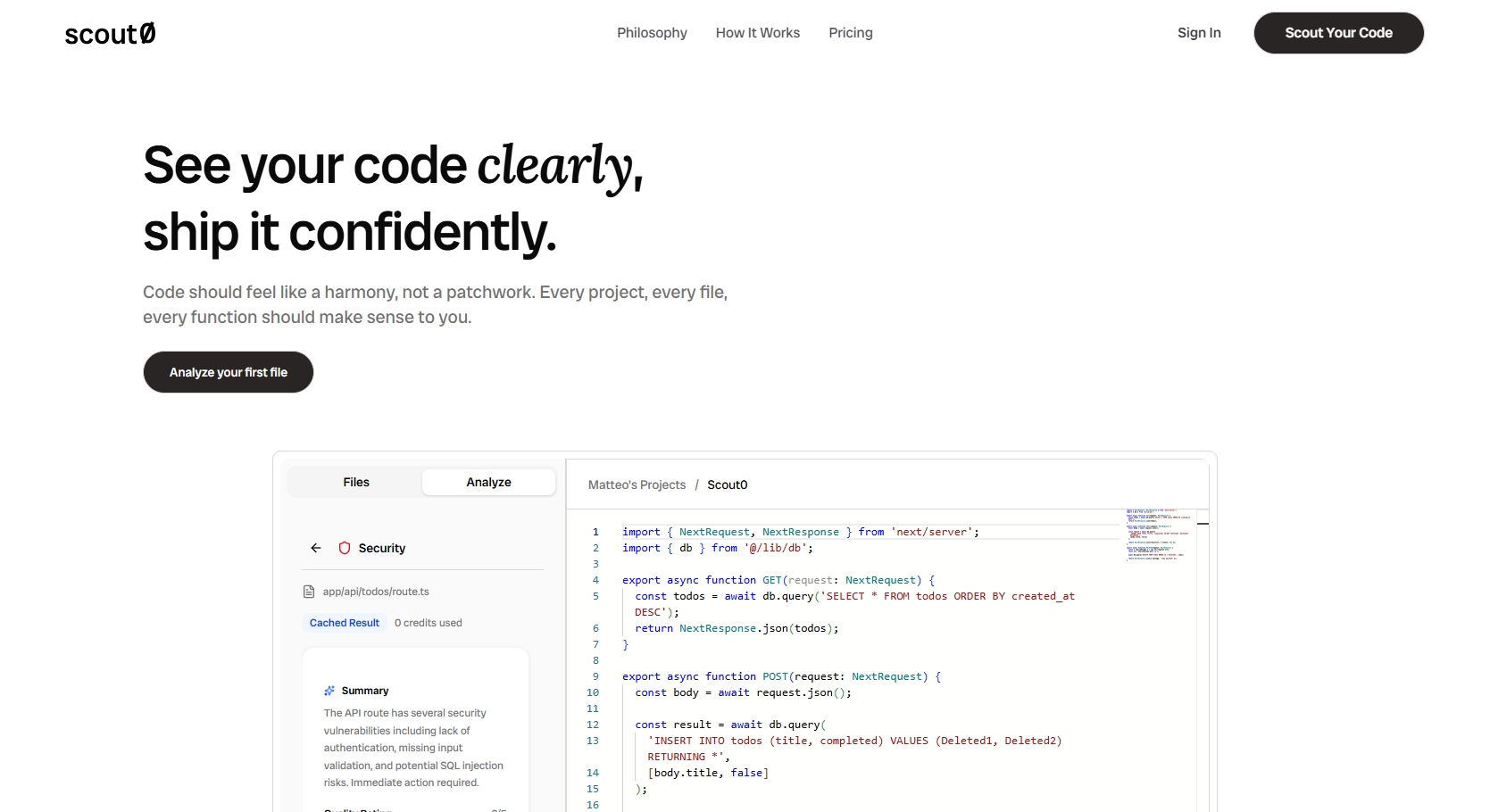This screenshot has height=812, width=1490.
Task: Click the 'const body = await request.json()' line
Action: click(x=744, y=692)
